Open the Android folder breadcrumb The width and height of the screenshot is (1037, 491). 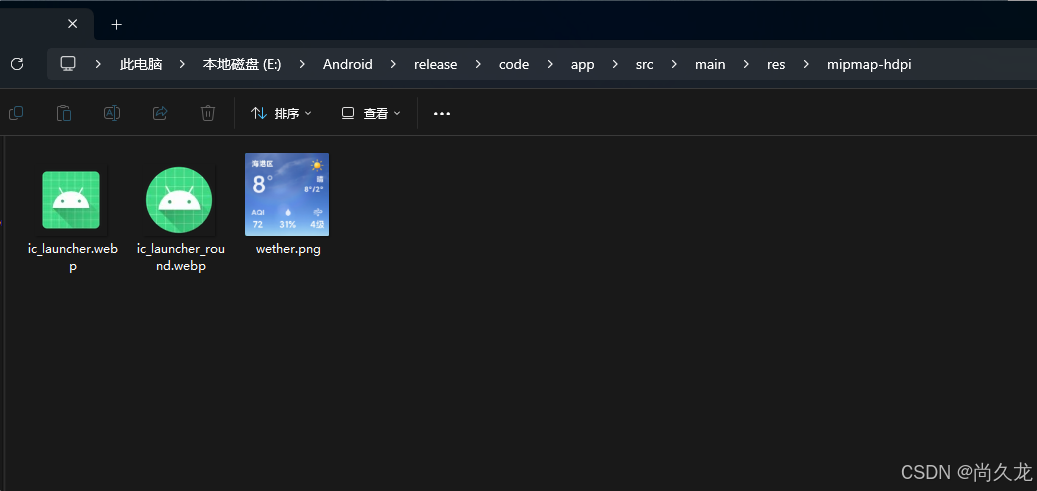348,64
